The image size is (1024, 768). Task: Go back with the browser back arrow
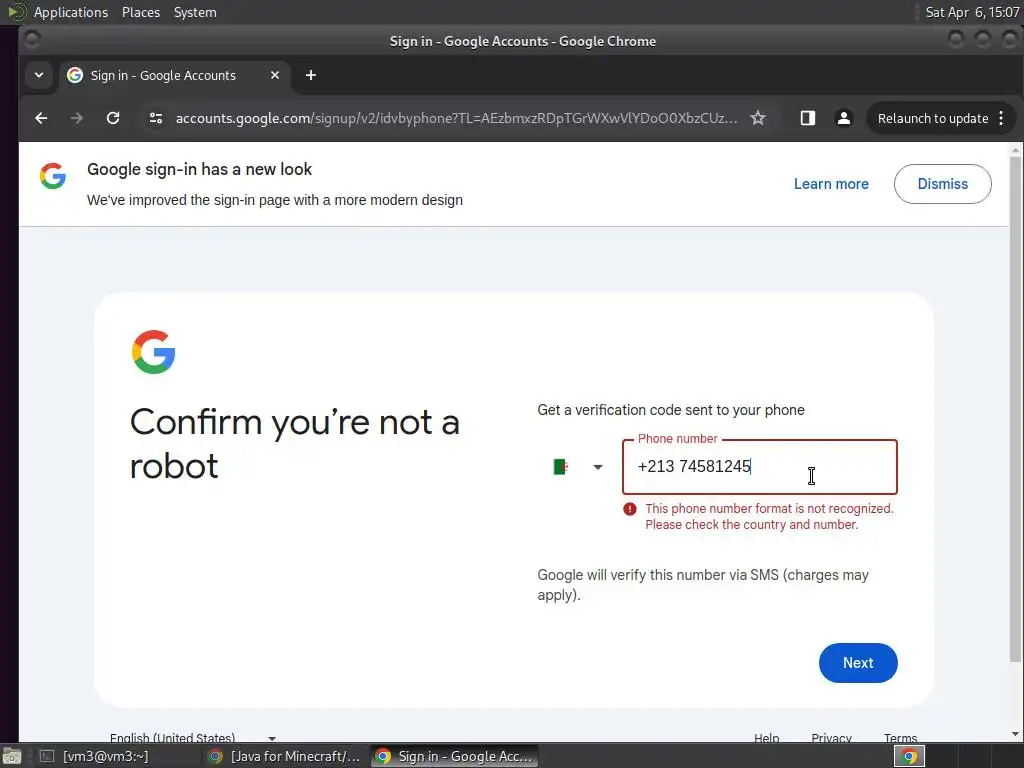click(x=41, y=118)
